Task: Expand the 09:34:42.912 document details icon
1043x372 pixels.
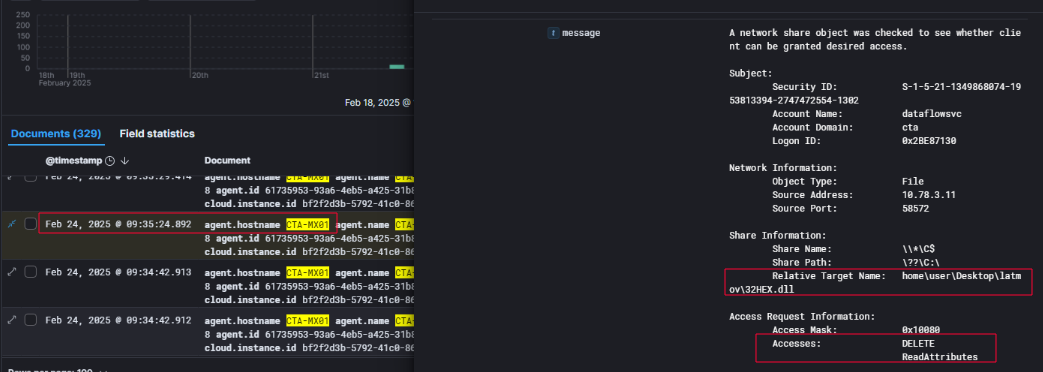Action: (11, 320)
